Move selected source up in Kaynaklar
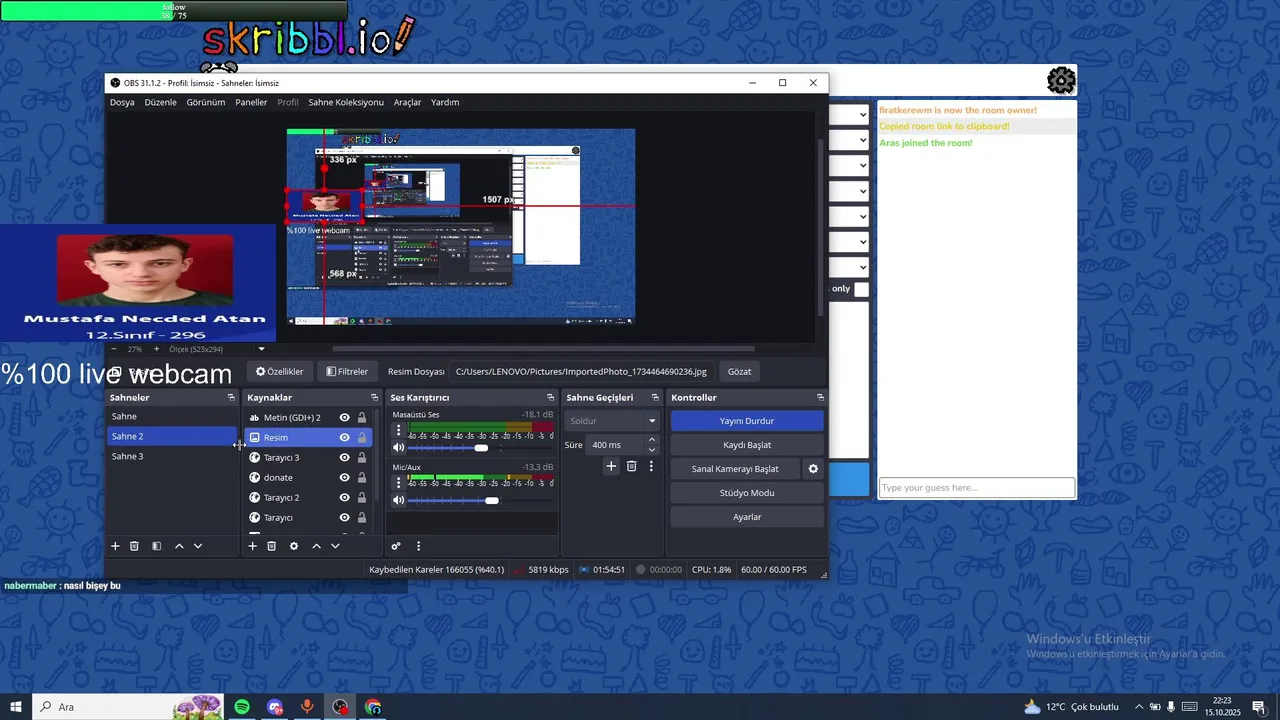The image size is (1280, 720). (316, 546)
